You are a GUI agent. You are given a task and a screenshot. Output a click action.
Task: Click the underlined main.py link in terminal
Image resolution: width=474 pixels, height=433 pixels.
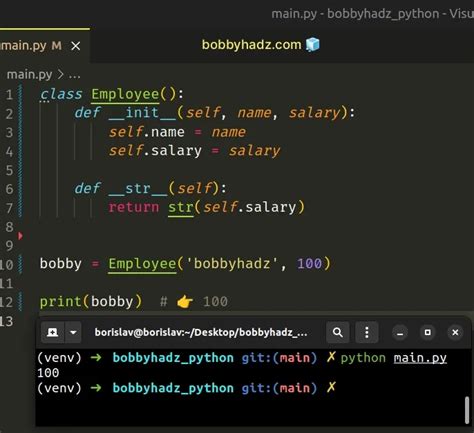tap(420, 358)
